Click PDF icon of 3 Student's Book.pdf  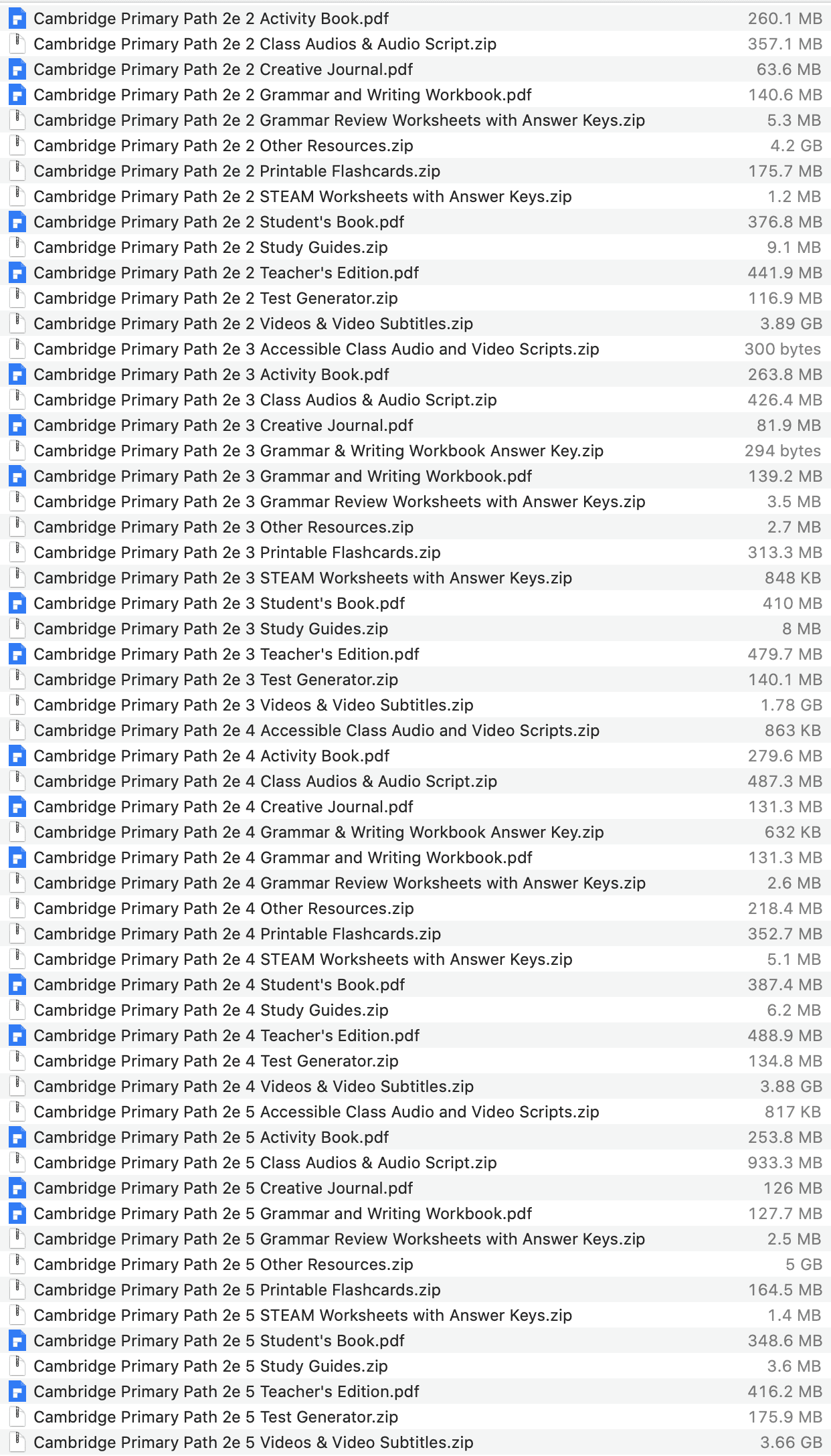click(17, 604)
